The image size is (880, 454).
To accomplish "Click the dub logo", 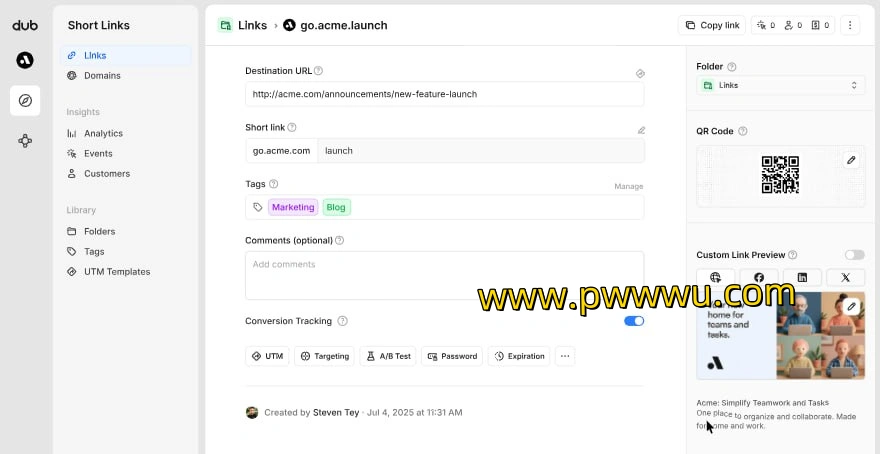I will (x=25, y=25).
